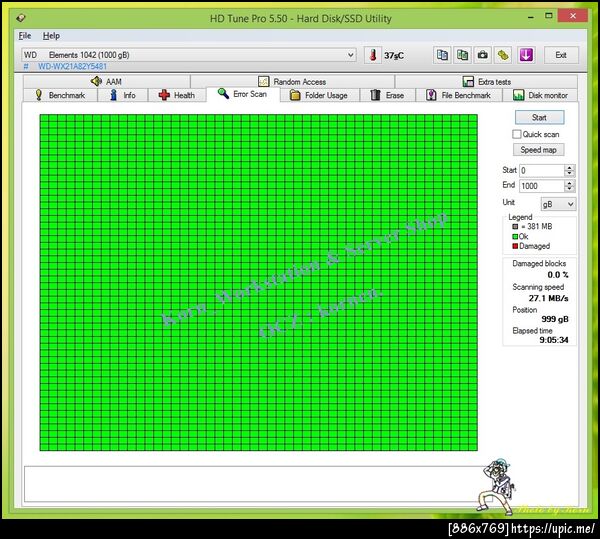Click the gray 381 MB legend swatch
Screen dimensions: 600x539
[515, 226]
